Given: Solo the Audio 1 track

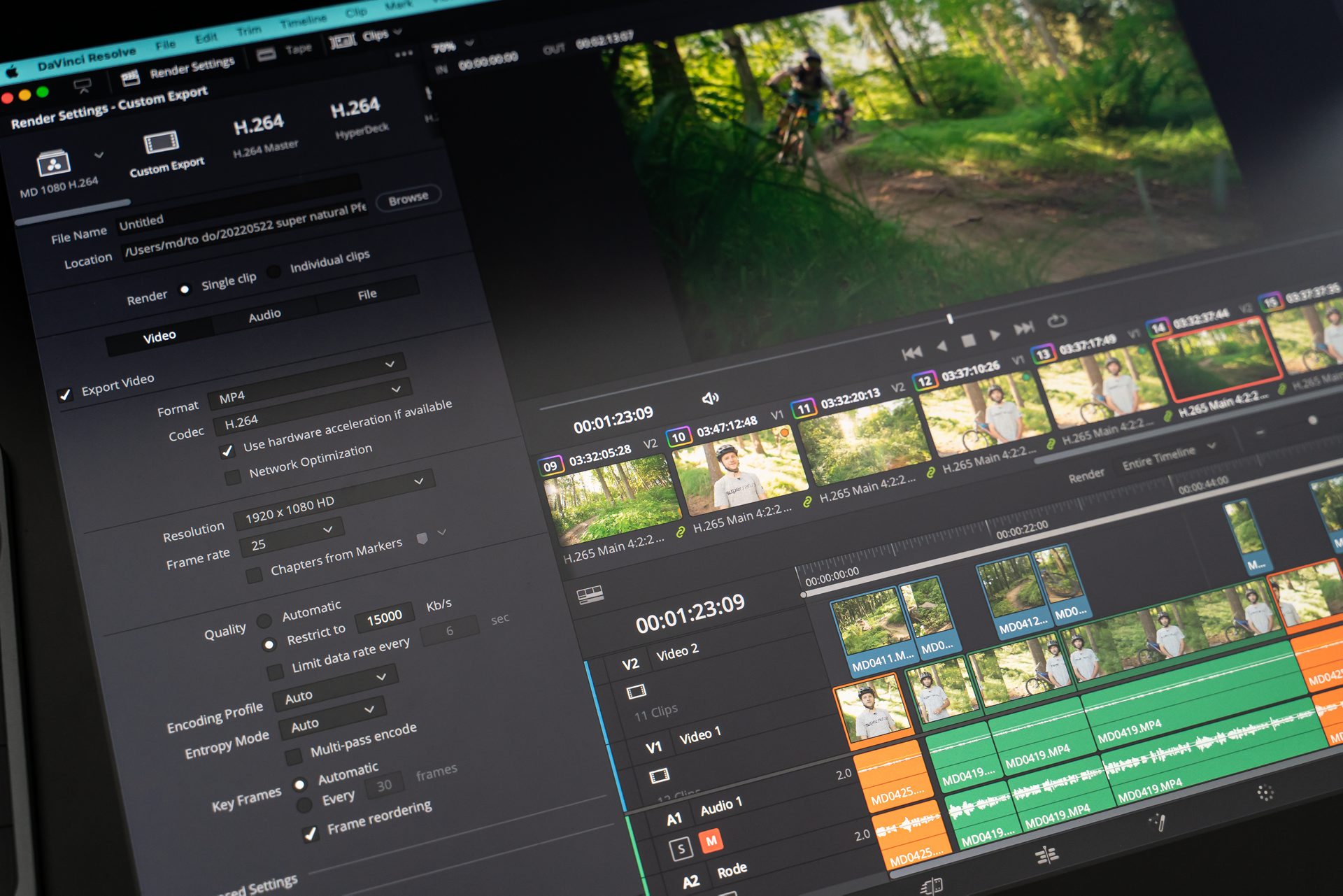Looking at the screenshot, I should [680, 849].
